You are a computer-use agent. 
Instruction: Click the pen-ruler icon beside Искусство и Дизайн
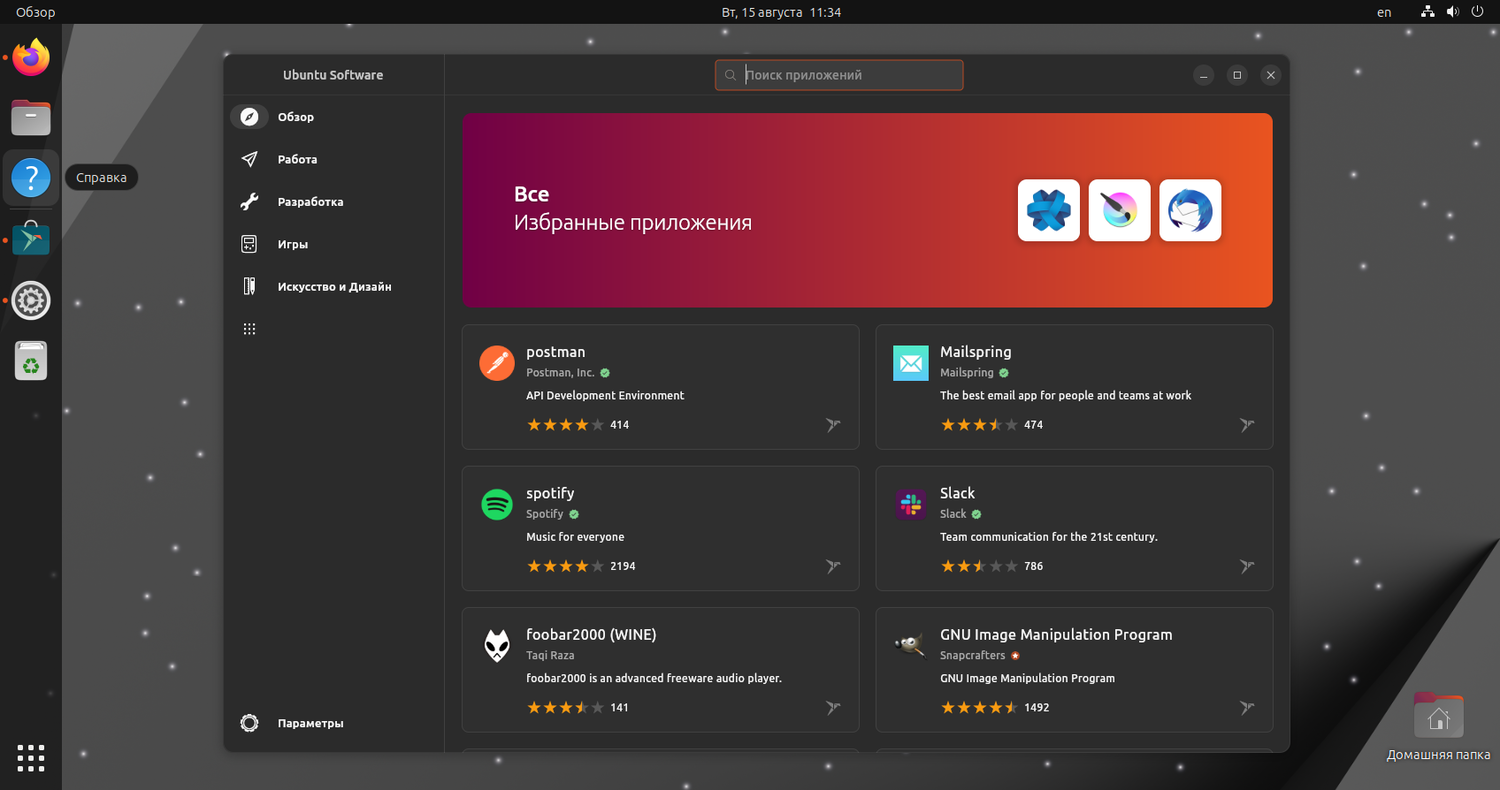click(249, 287)
